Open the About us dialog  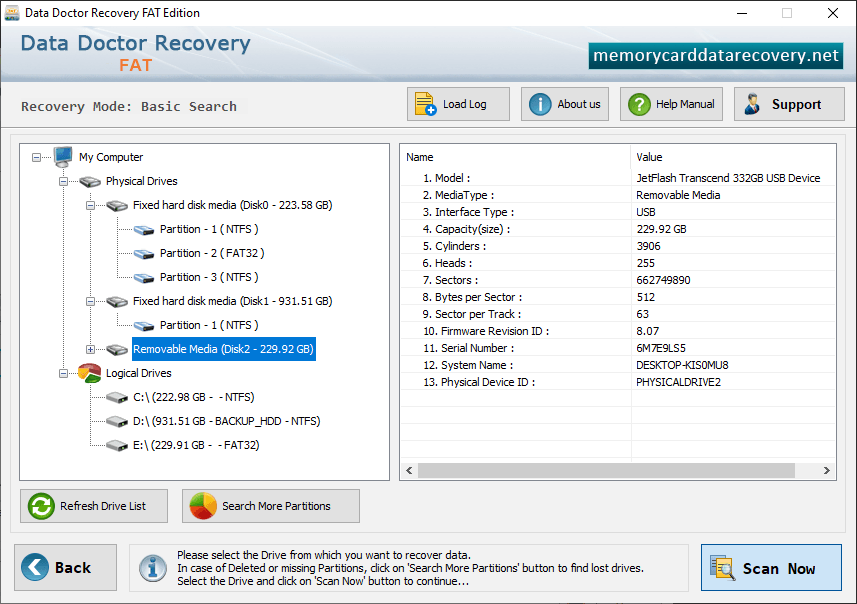click(x=565, y=104)
